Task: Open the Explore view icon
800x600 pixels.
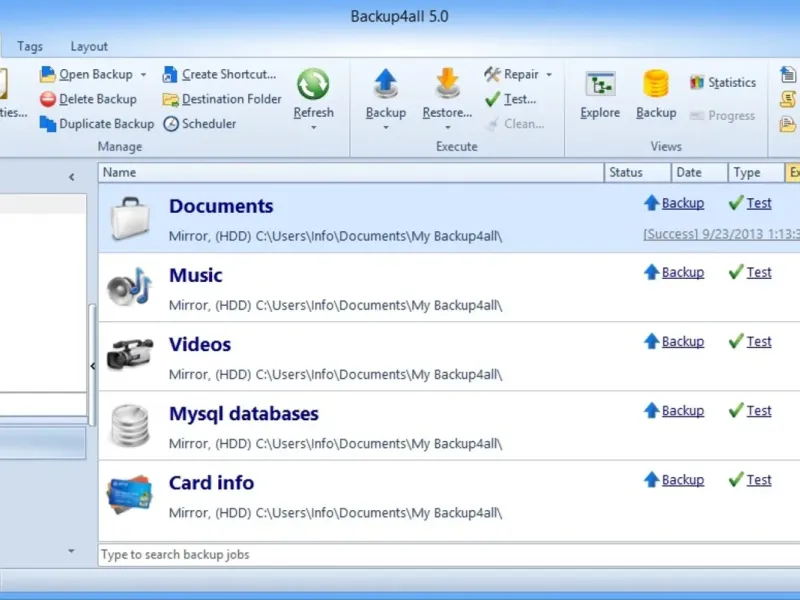Action: pyautogui.click(x=600, y=84)
